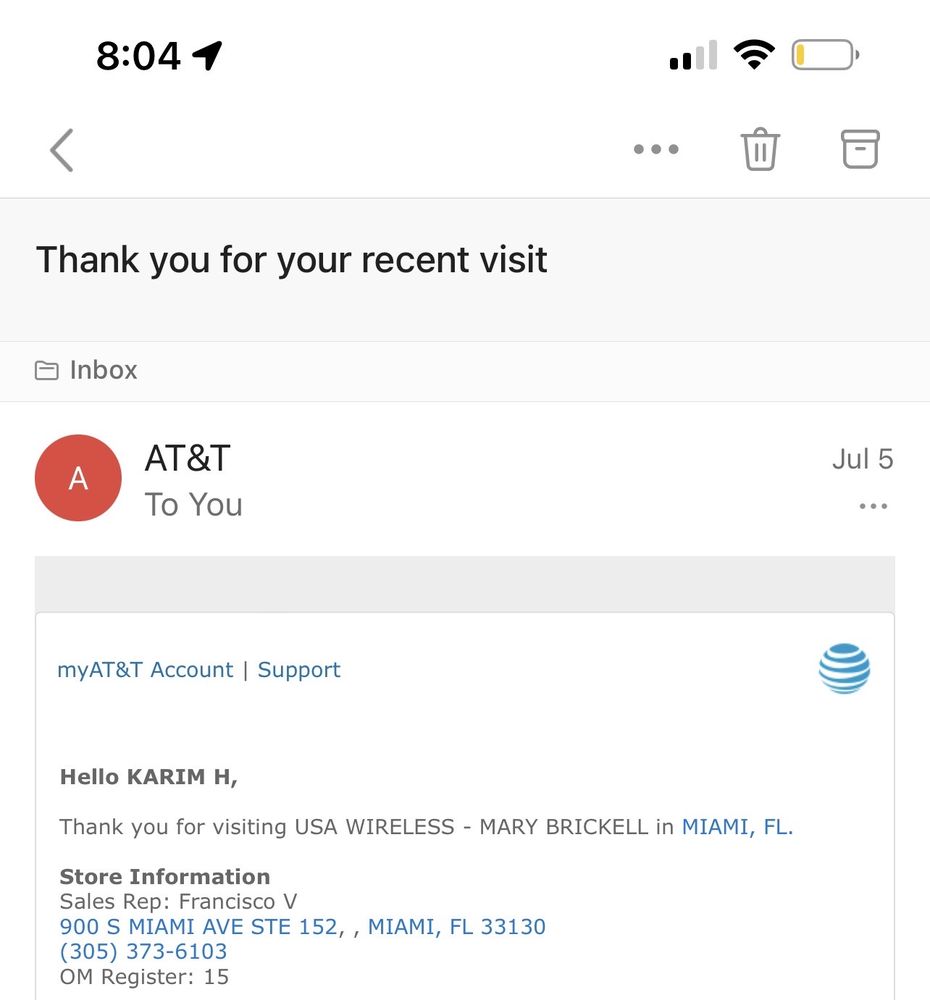Tap the MIAMI, FL. location link
Viewport: 930px width, 1000px height.
[x=737, y=827]
